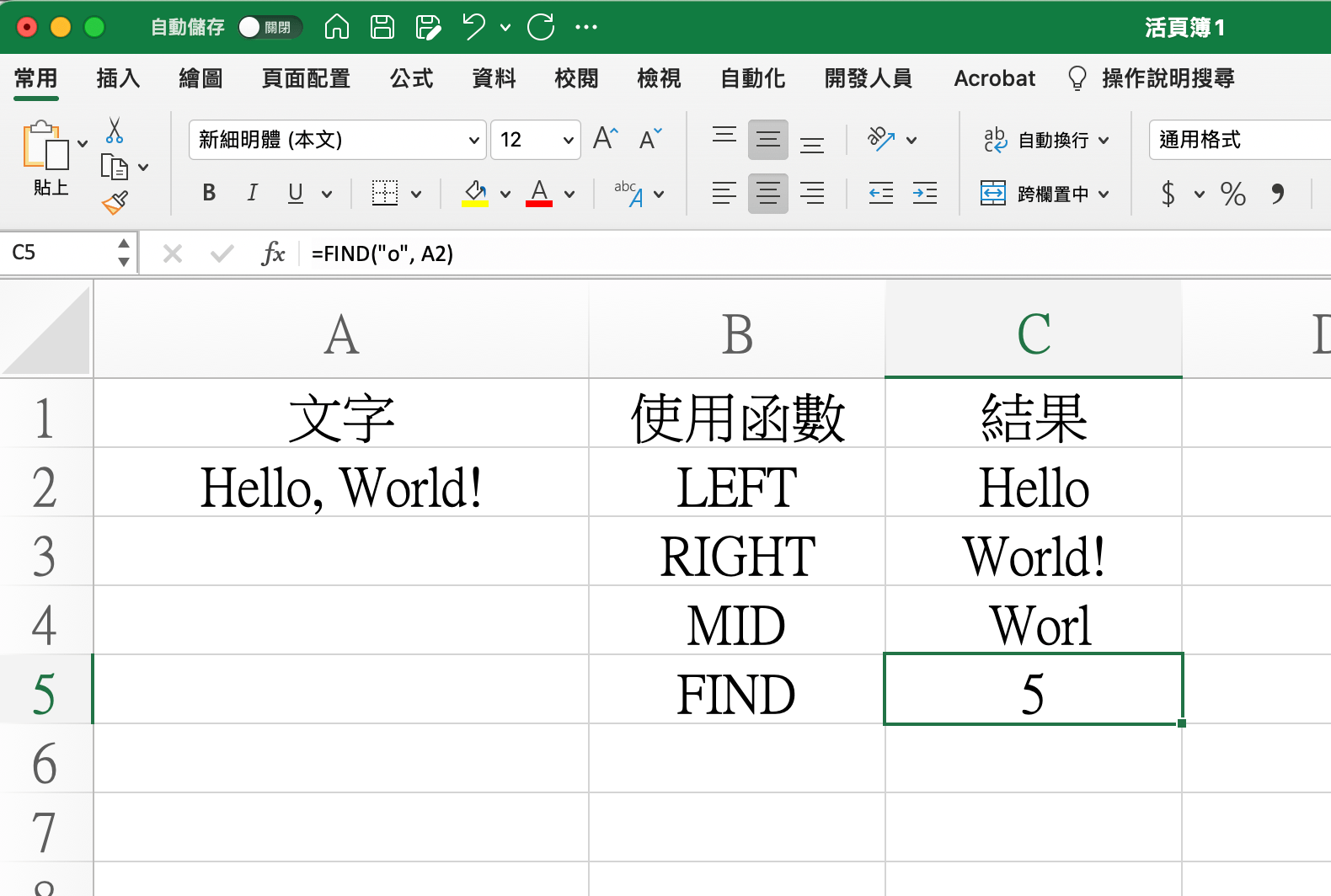Open the 插入 ribbon tab
This screenshot has width=1331, height=896.
(x=118, y=78)
